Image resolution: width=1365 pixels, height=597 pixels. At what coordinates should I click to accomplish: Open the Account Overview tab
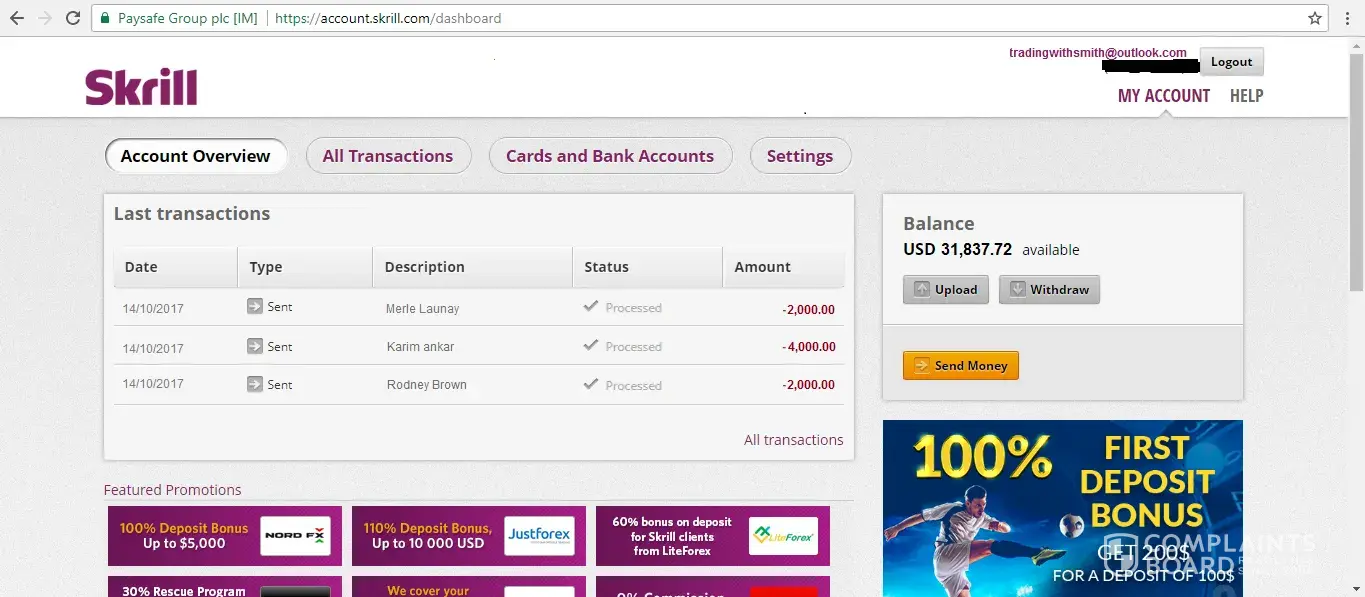pyautogui.click(x=196, y=156)
